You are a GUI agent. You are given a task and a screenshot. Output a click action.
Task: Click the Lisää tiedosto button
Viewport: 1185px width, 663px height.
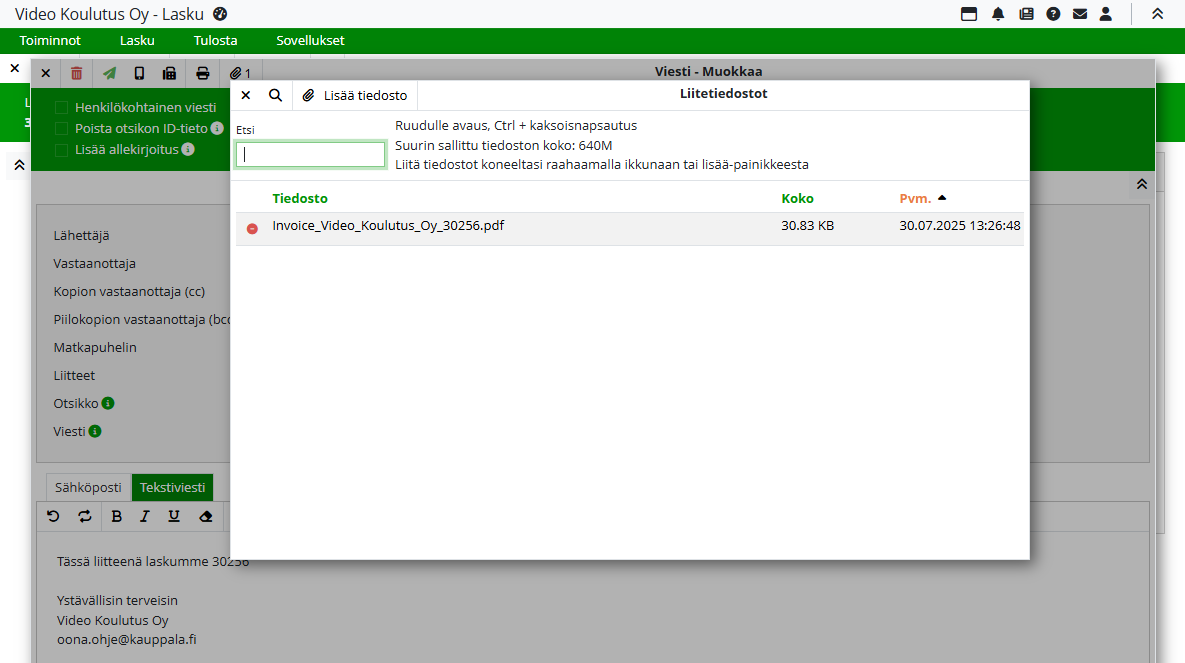355,95
